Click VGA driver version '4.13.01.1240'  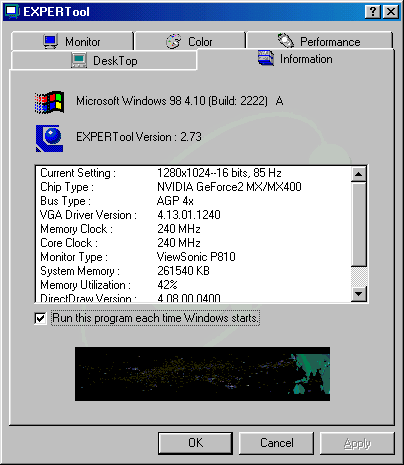pos(189,215)
